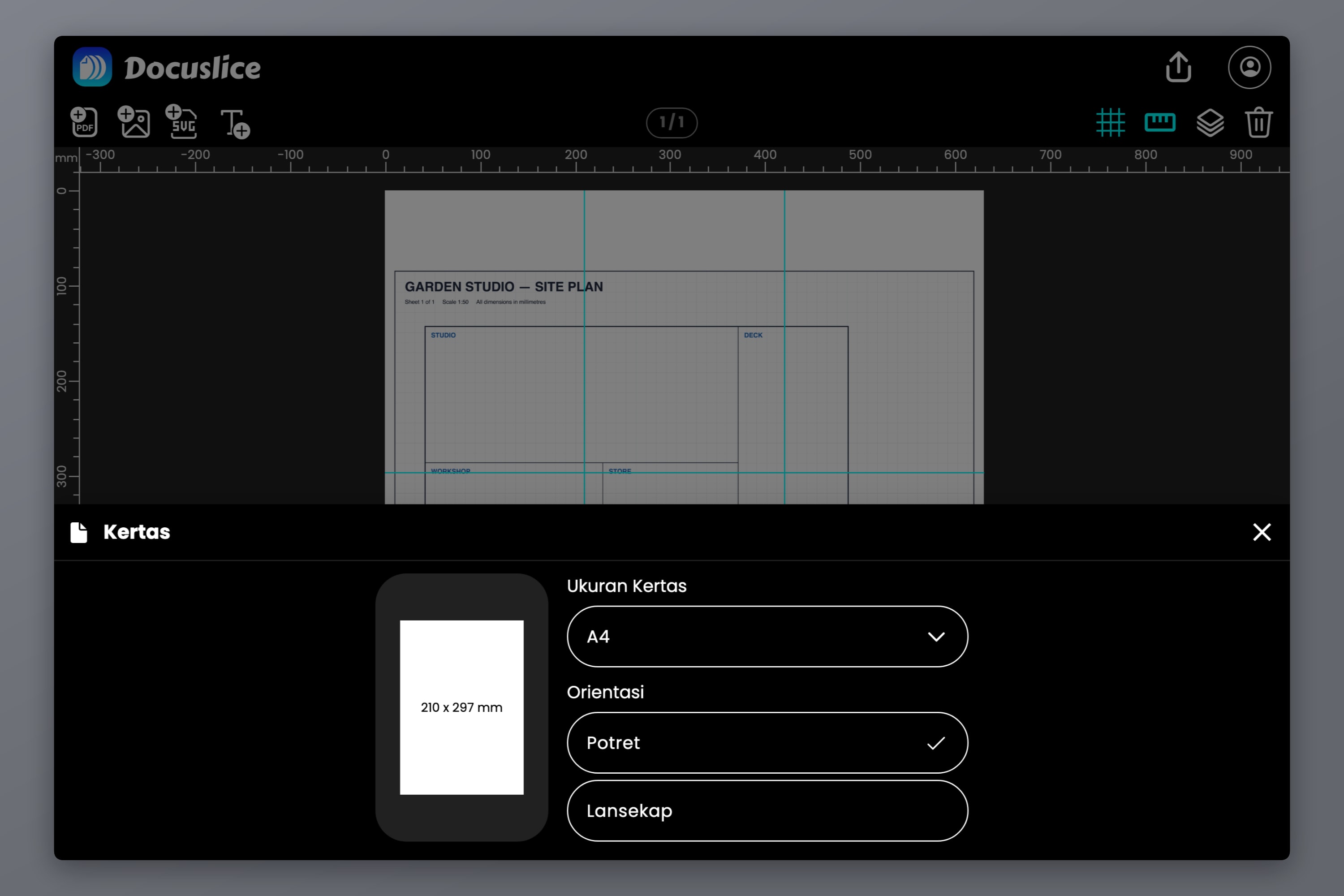Click the 'Sheet 1 of 1' text
This screenshot has width=1344, height=896.
(419, 302)
